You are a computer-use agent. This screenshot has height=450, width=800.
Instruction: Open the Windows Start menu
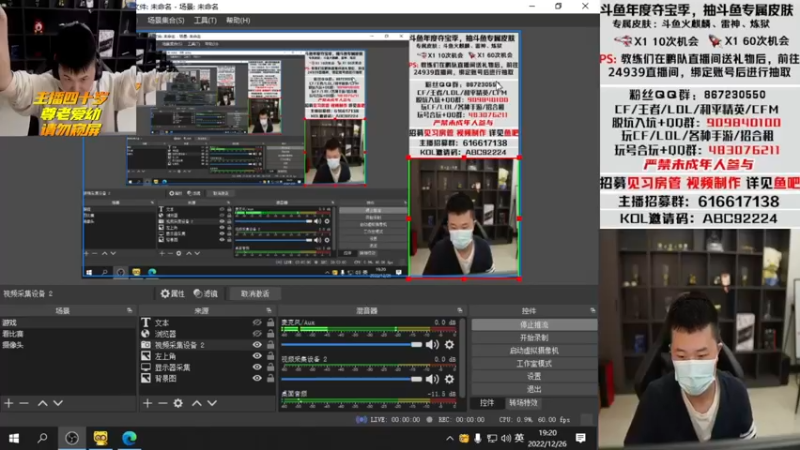pos(14,438)
